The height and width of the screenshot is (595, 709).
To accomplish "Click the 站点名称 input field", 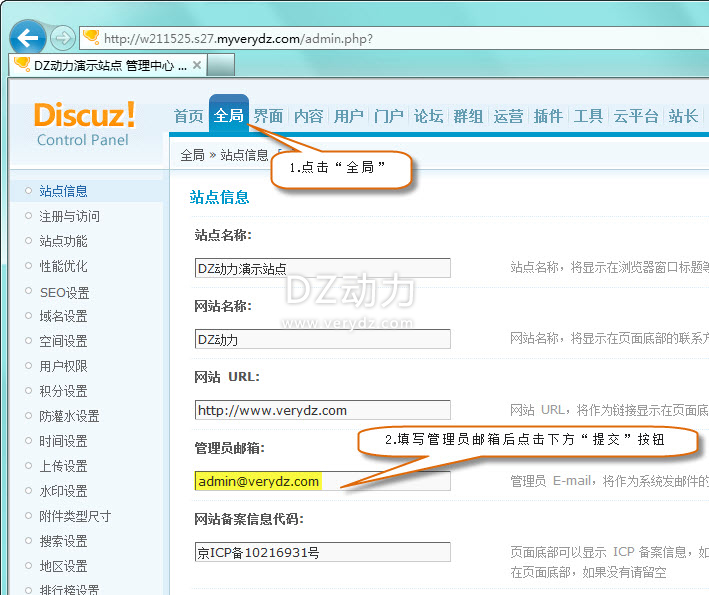I will (322, 268).
